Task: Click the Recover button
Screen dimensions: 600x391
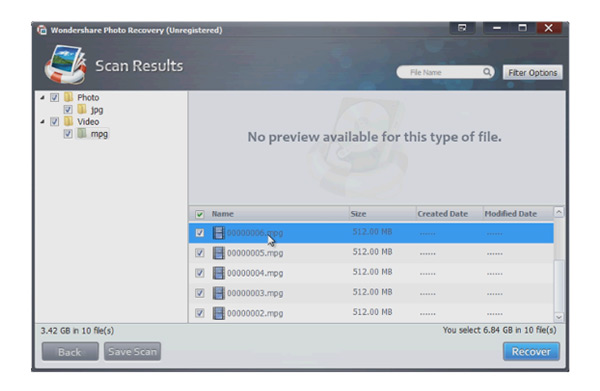Action: [x=531, y=351]
